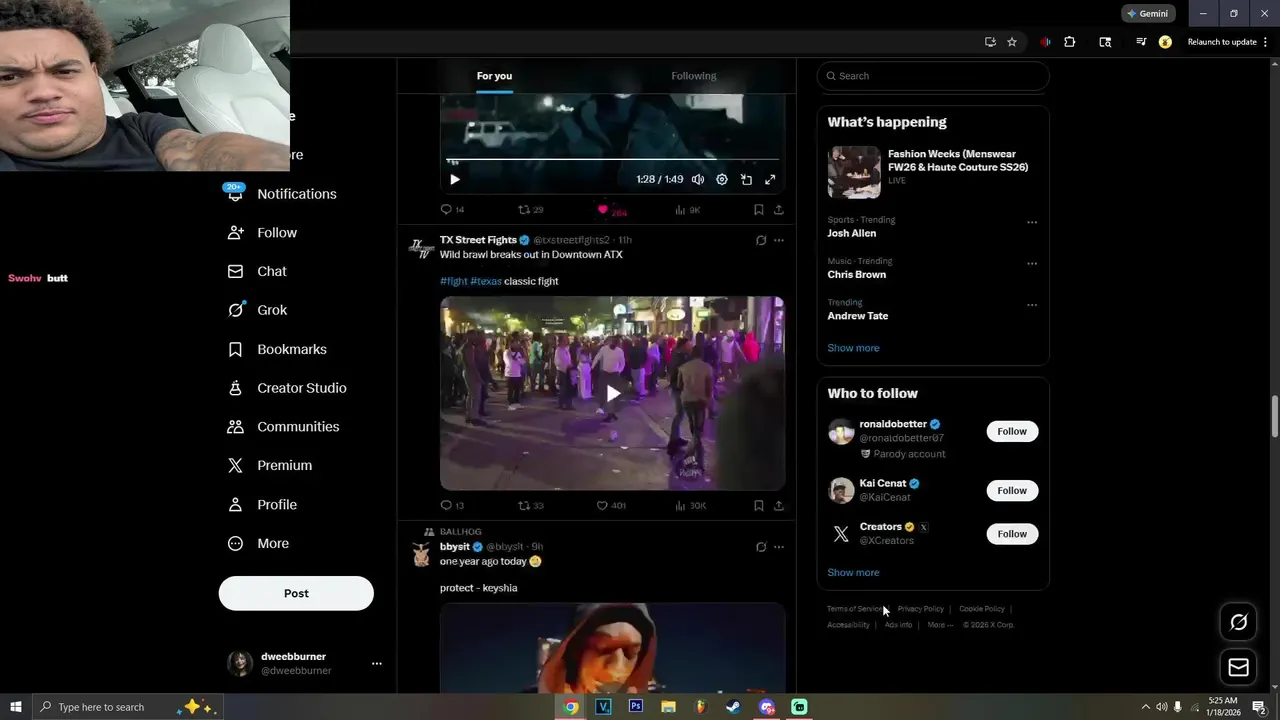
Task: Expand the top video to fullscreen
Action: click(x=770, y=180)
